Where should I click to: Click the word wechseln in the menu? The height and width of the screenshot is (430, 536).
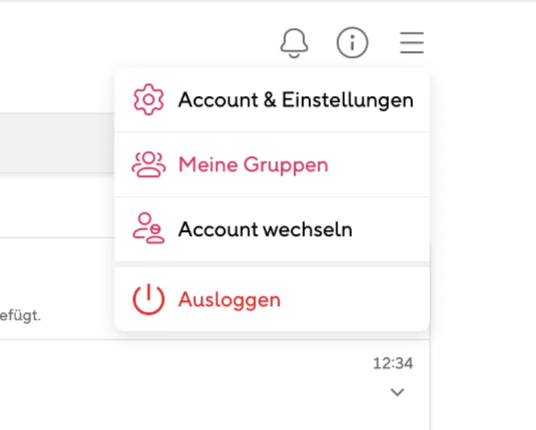click(x=308, y=229)
